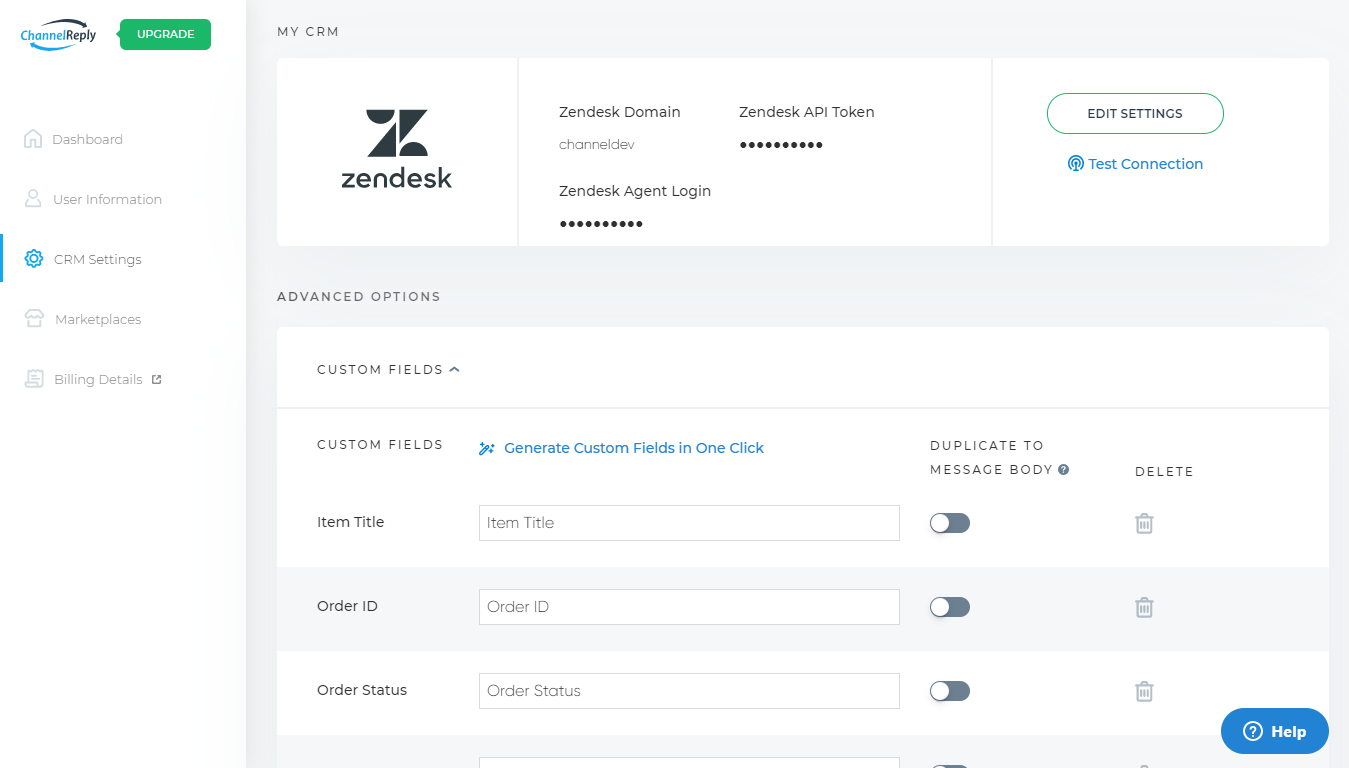Open the Help widget
This screenshot has height=768, width=1349.
(1275, 731)
